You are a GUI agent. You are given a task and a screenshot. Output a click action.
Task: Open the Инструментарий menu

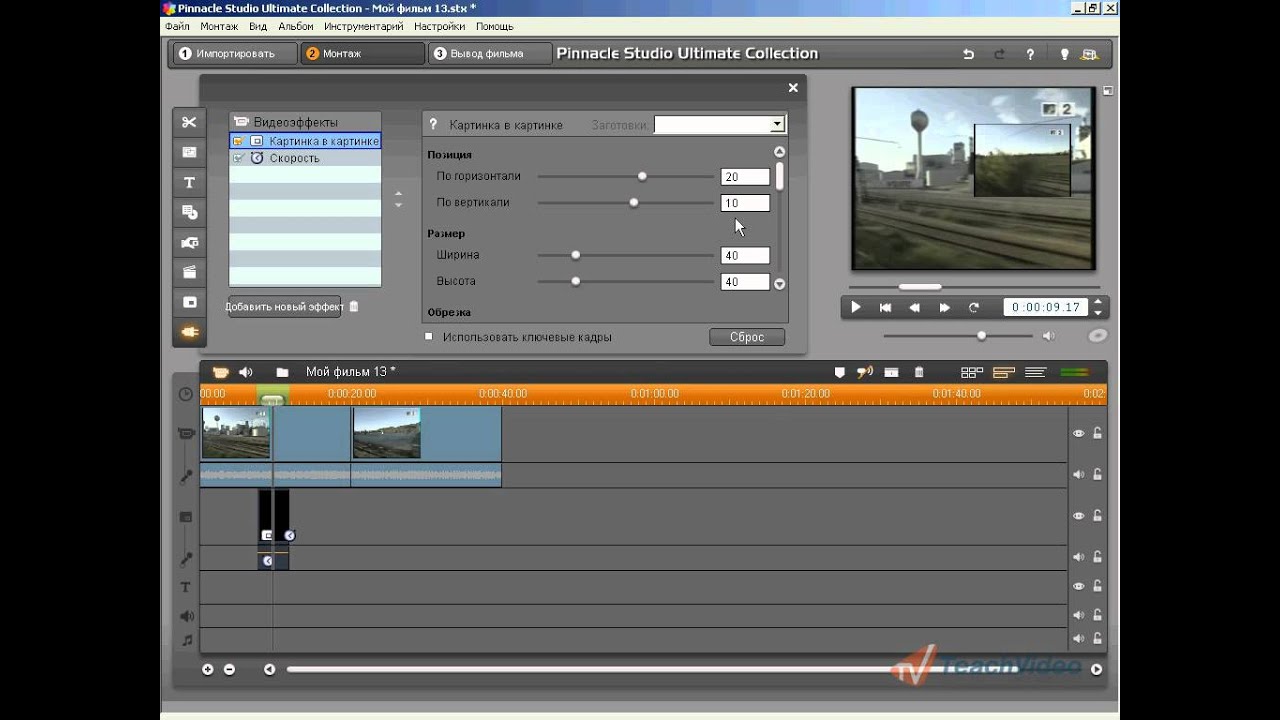click(x=364, y=26)
